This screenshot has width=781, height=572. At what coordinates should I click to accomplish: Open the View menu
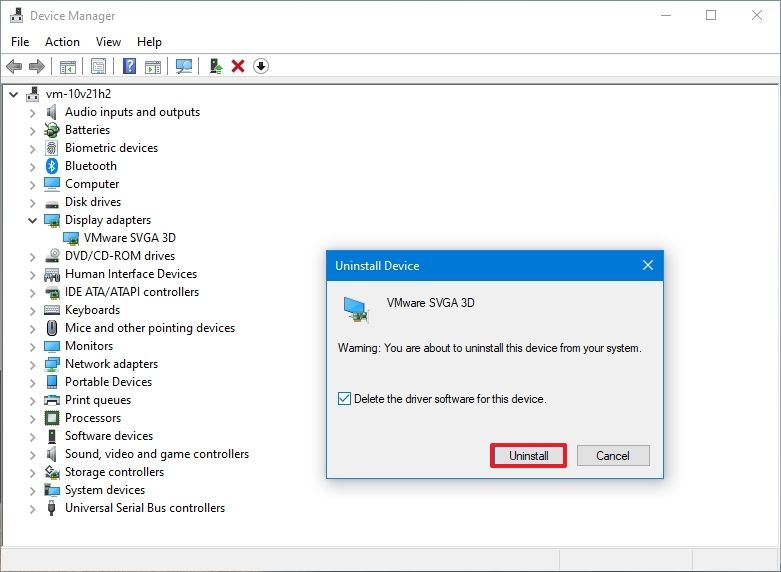click(x=108, y=42)
